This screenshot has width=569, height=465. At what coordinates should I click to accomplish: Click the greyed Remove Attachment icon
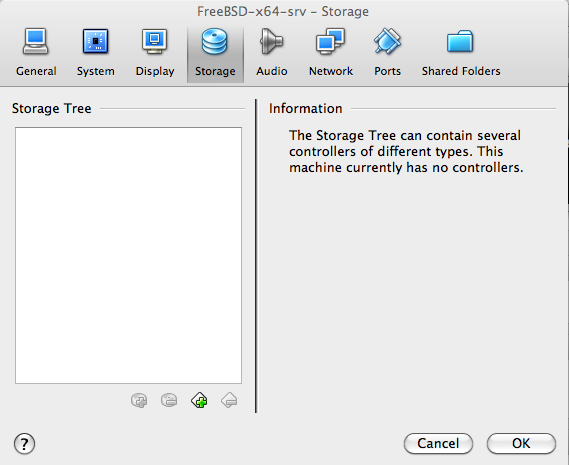coord(169,400)
